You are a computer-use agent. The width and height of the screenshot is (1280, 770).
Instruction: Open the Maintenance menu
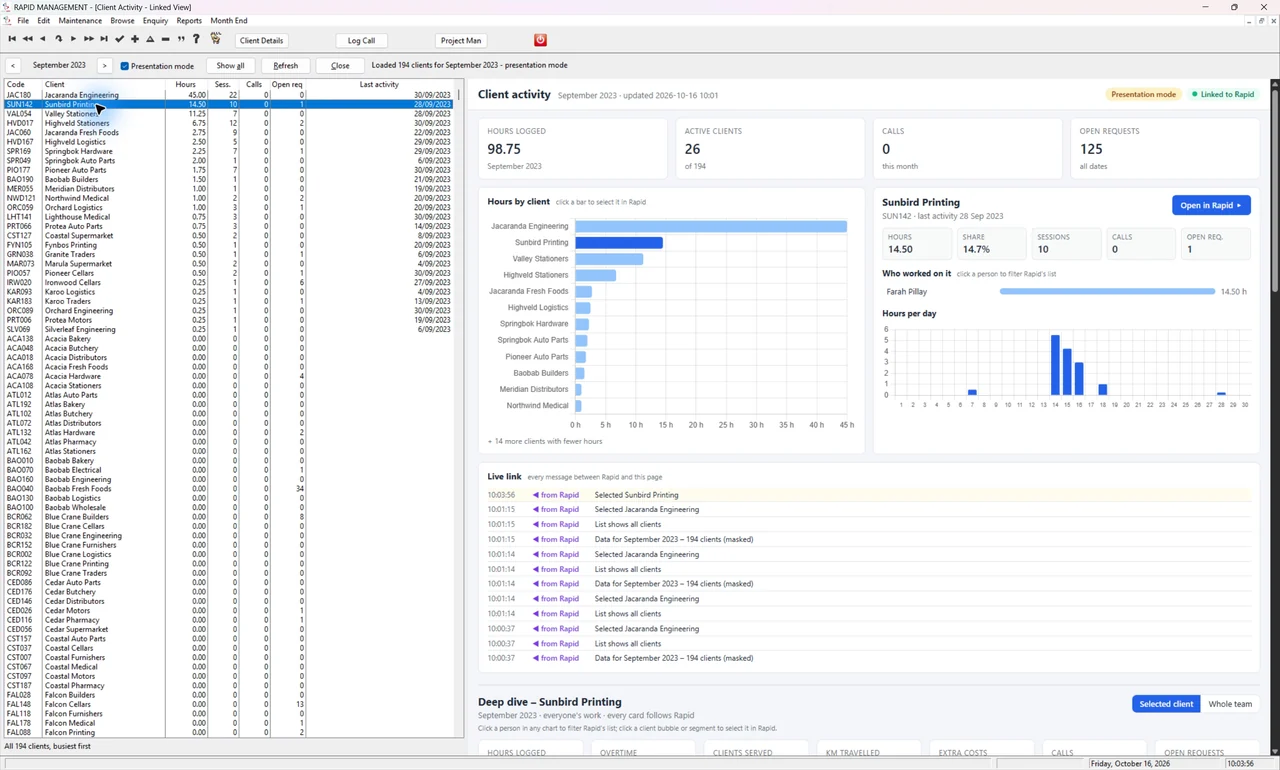[80, 20]
